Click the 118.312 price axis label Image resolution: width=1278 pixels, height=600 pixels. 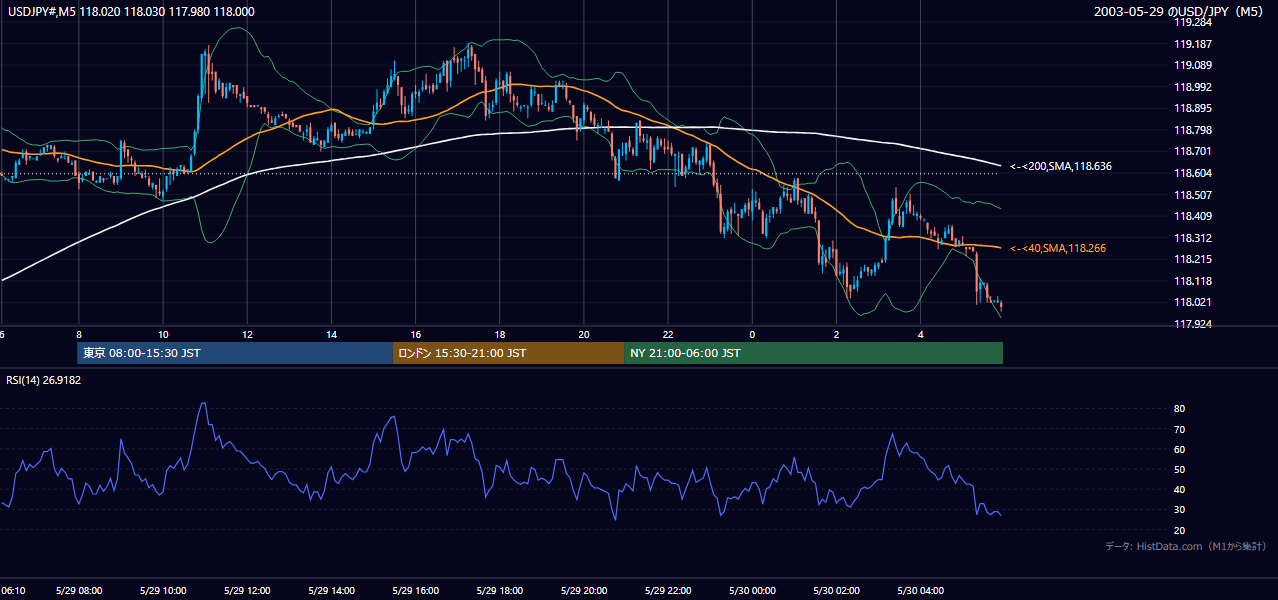[x=1193, y=238]
